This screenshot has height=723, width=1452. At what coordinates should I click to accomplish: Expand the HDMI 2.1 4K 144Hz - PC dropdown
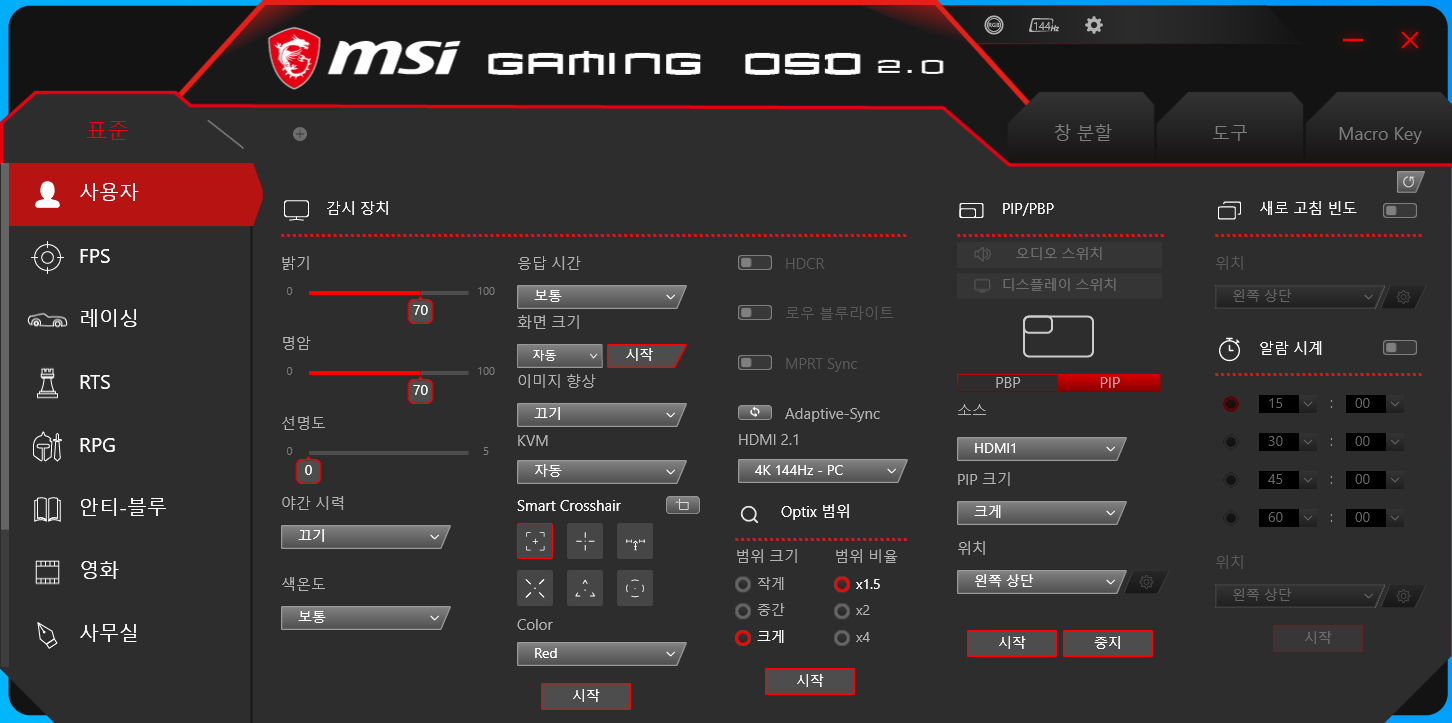(x=822, y=471)
